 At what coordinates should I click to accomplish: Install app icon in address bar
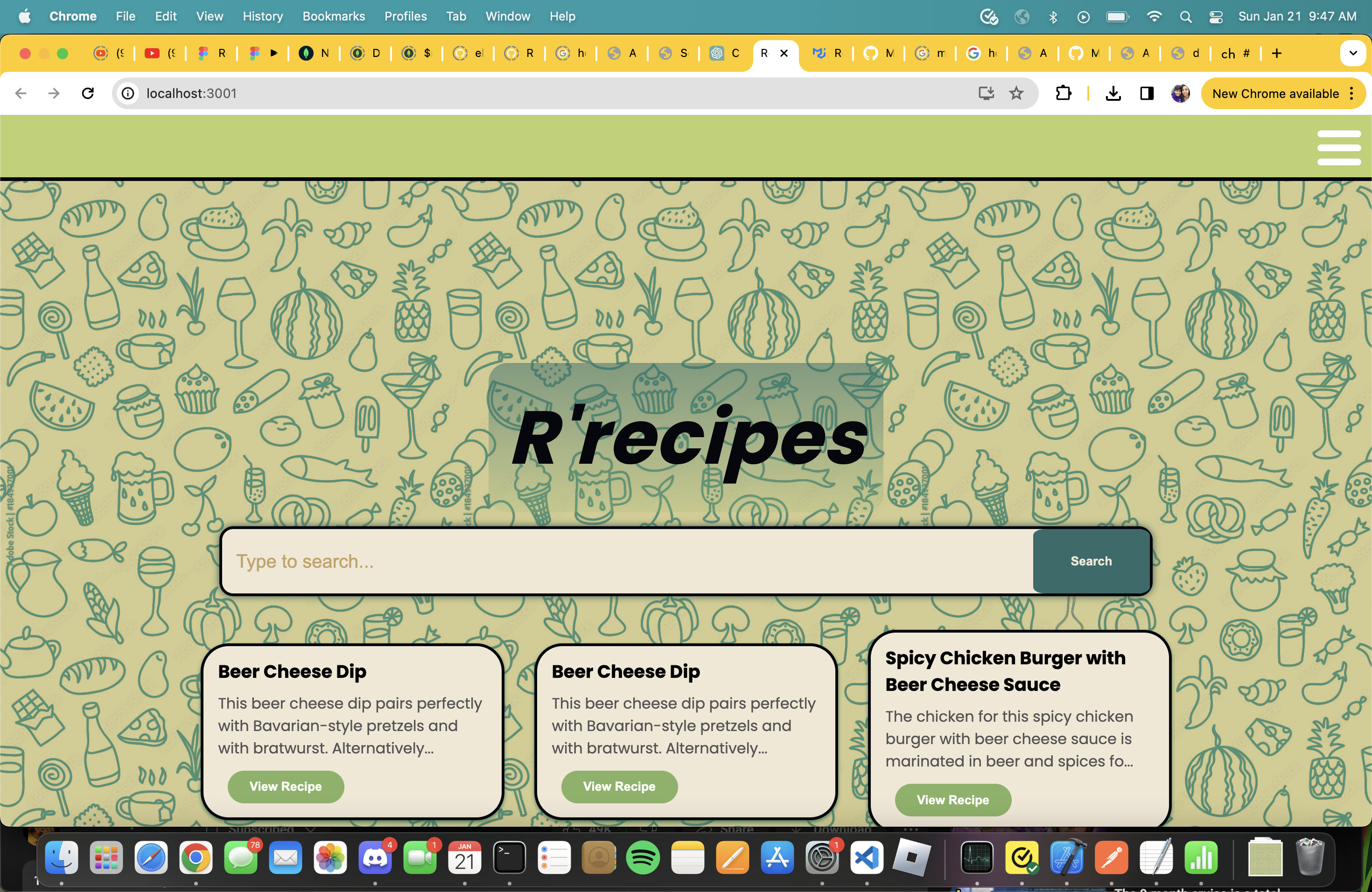986,93
